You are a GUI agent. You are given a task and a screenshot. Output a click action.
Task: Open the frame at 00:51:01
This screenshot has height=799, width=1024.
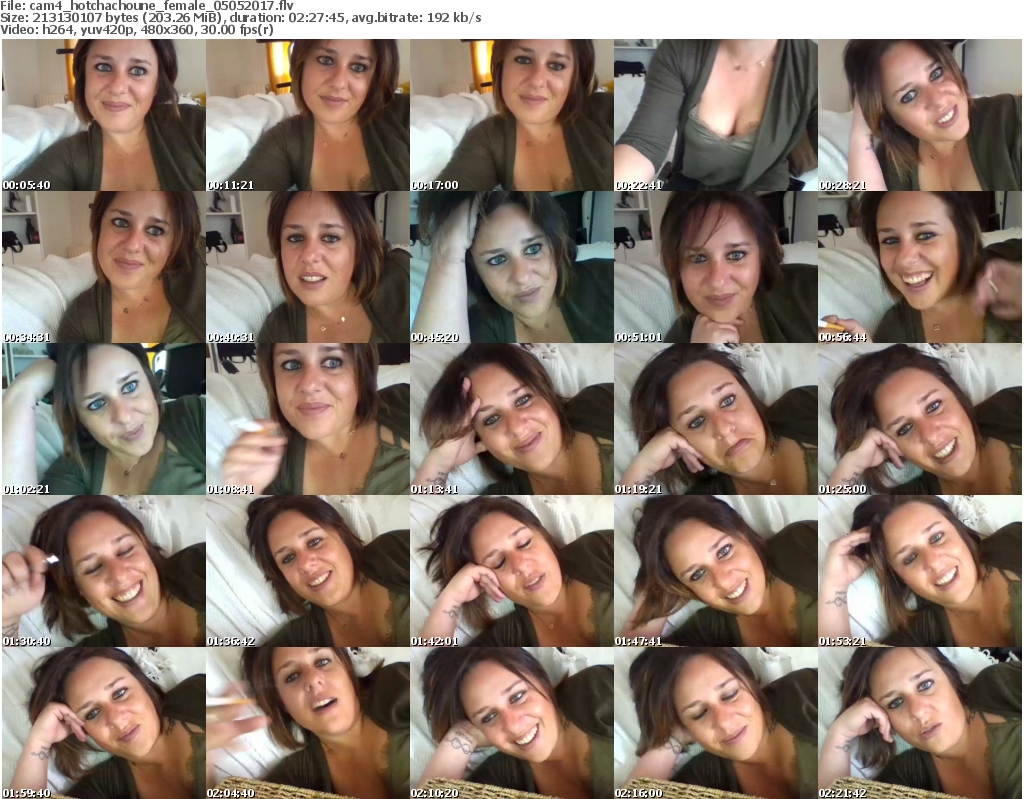[x=715, y=267]
